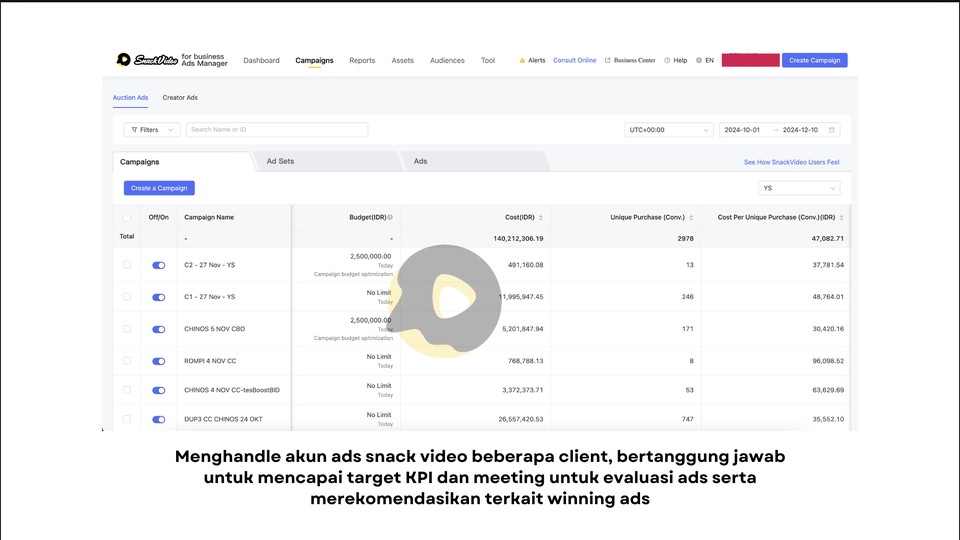Click the globe EN language icon
This screenshot has height=540, width=960.
click(x=699, y=61)
